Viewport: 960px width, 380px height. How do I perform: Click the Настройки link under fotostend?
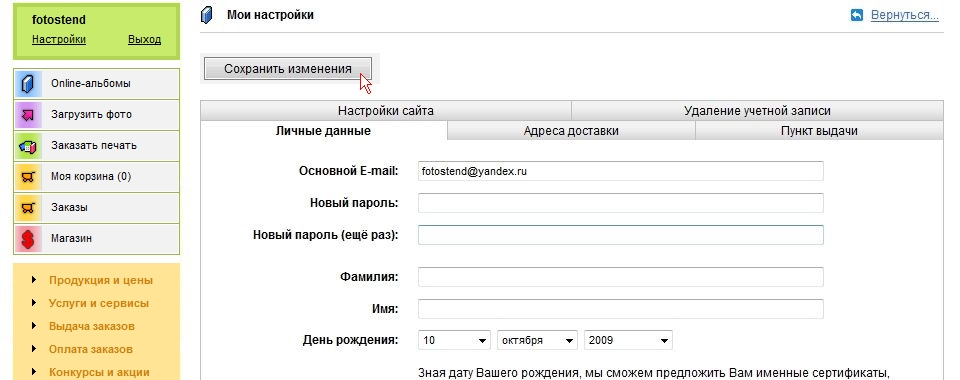[59, 40]
